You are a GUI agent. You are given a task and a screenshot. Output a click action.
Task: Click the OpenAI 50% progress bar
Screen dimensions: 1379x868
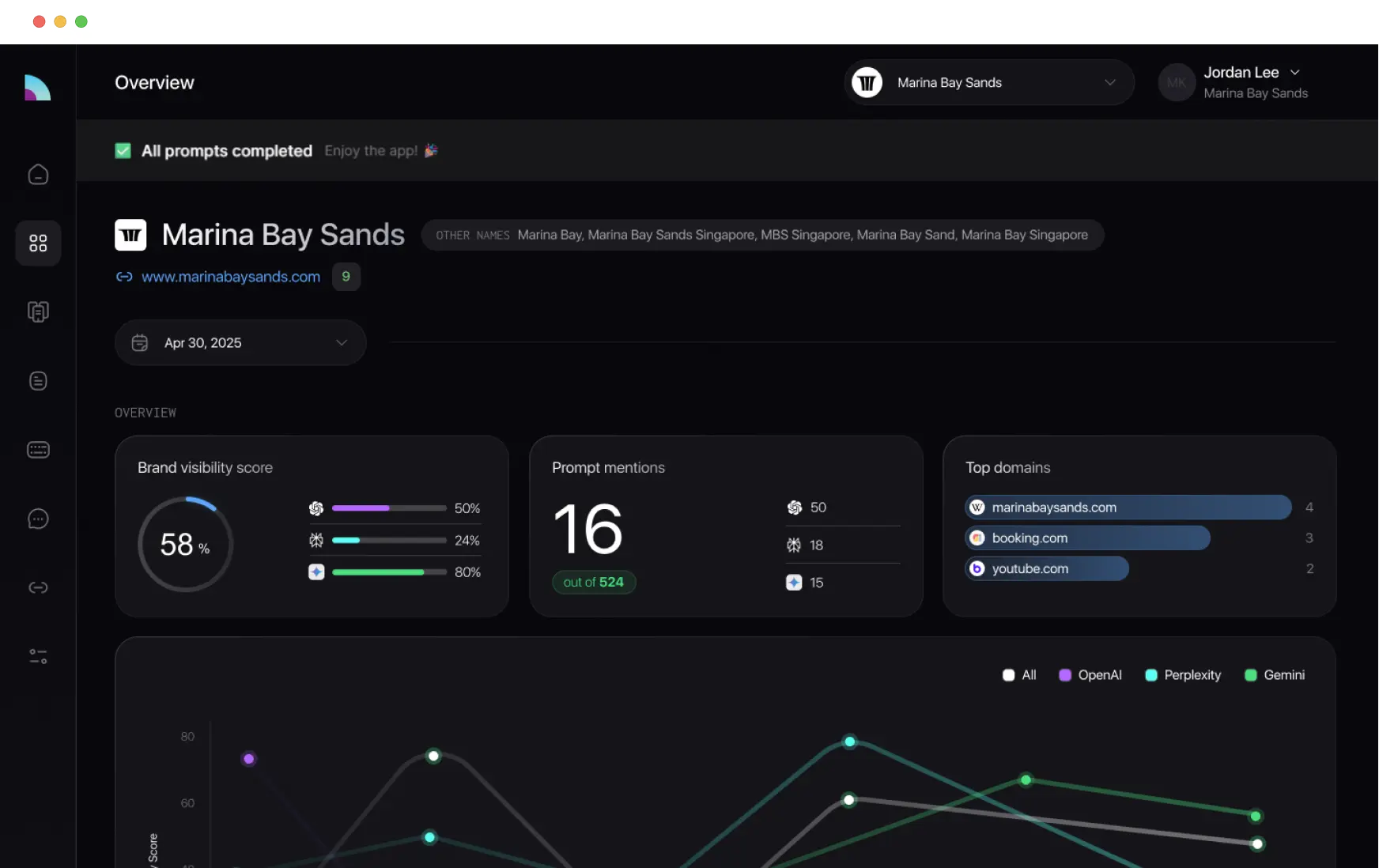tap(389, 508)
